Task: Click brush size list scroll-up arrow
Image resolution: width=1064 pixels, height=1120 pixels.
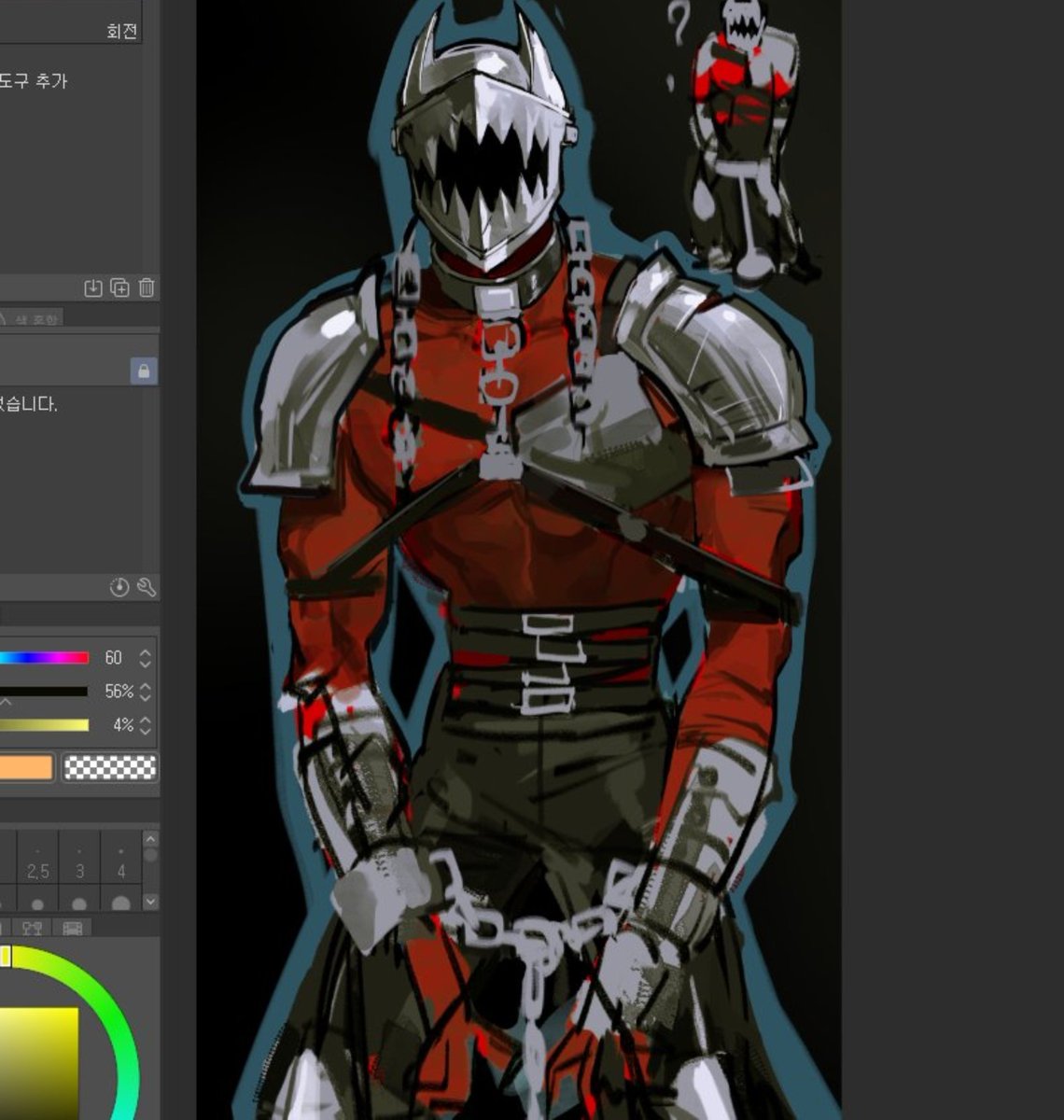Action: pos(150,839)
